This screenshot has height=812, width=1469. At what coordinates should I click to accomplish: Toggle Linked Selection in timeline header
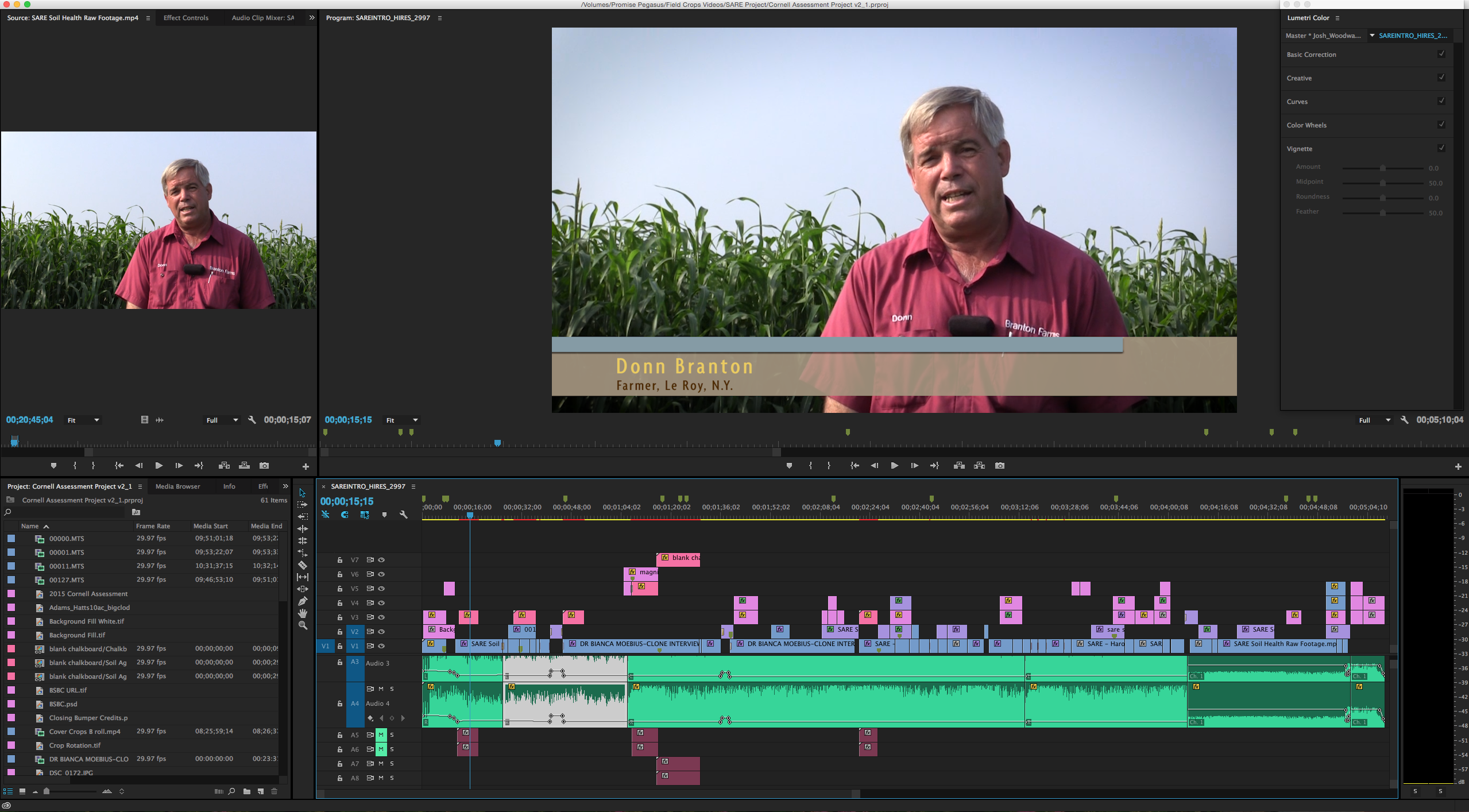[x=365, y=515]
